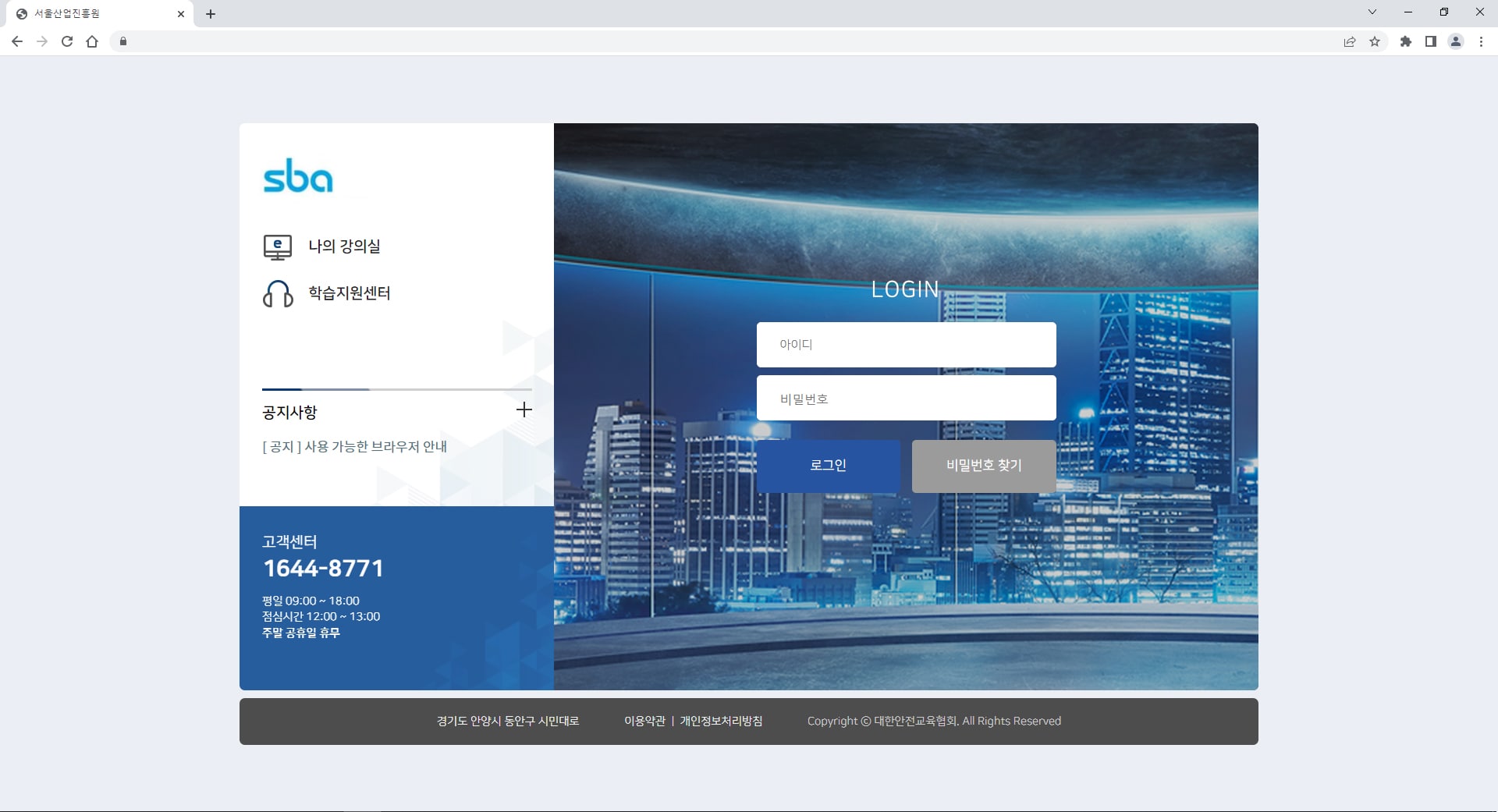1498x812 pixels.
Task: Expand 공지사항 with the plus icon
Action: coord(524,410)
